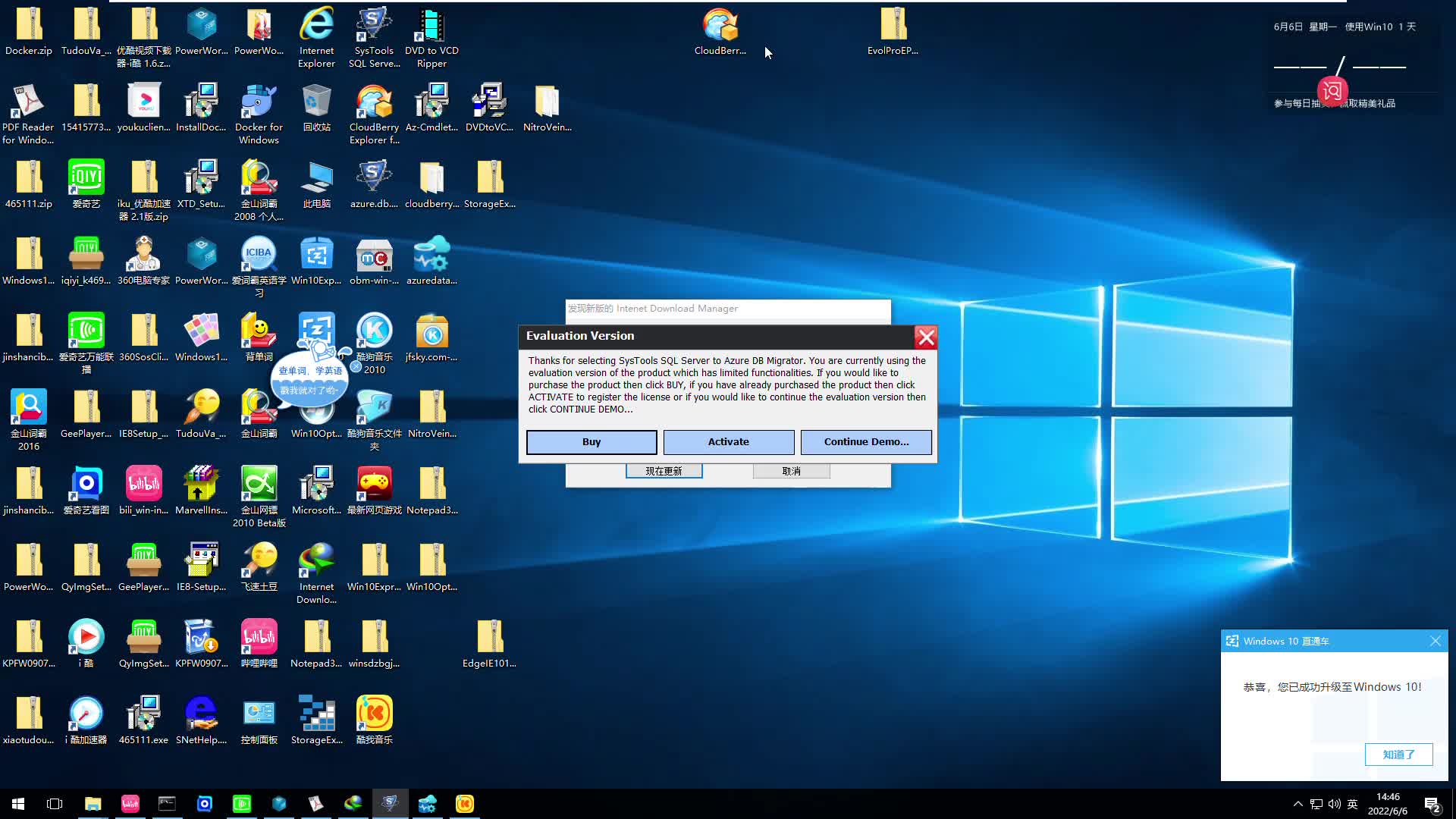Screen dimensions: 1456x819
Task: Open the volume control slider
Action: coord(1335,804)
